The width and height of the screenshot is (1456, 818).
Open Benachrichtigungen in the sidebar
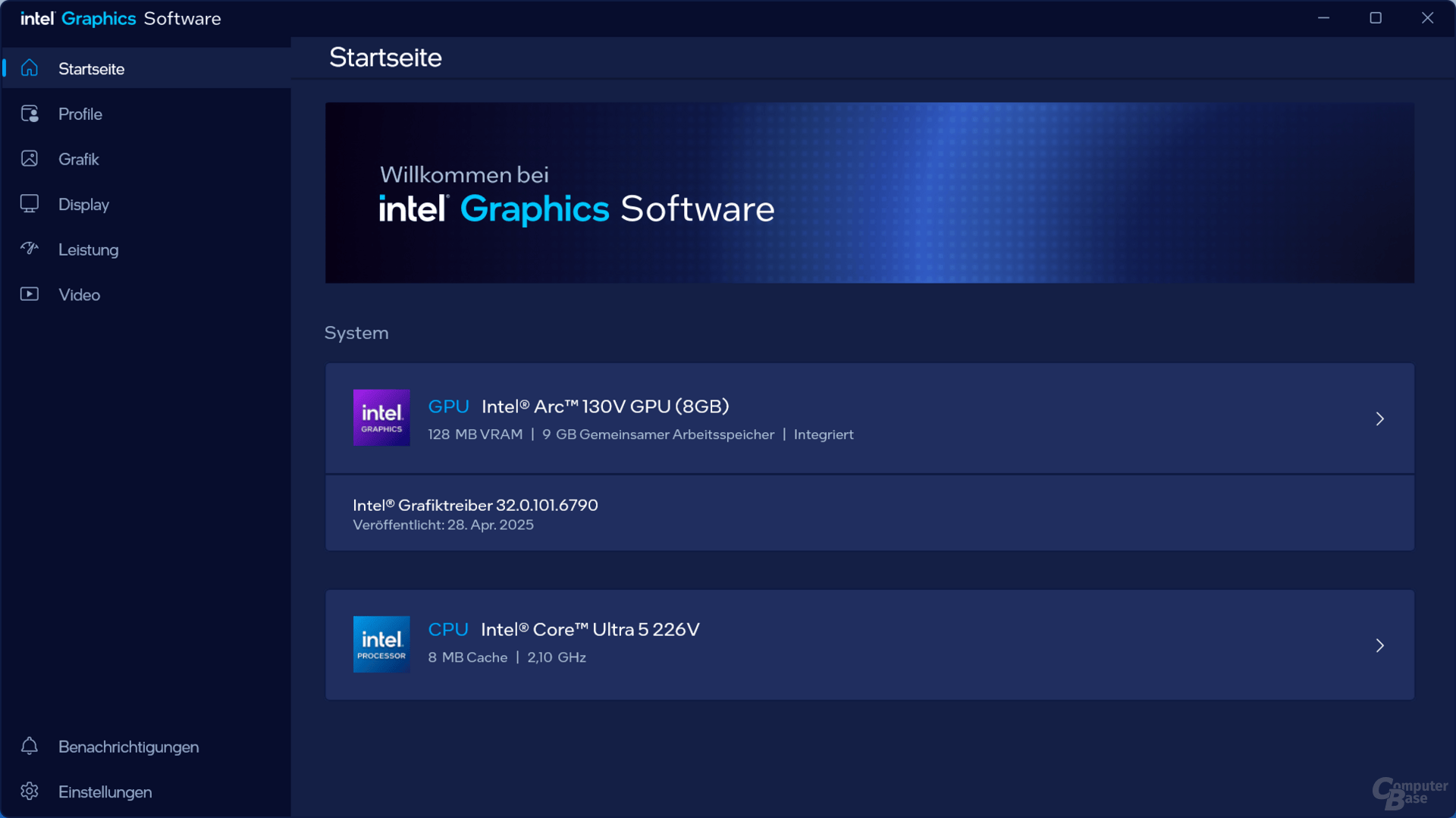click(146, 747)
